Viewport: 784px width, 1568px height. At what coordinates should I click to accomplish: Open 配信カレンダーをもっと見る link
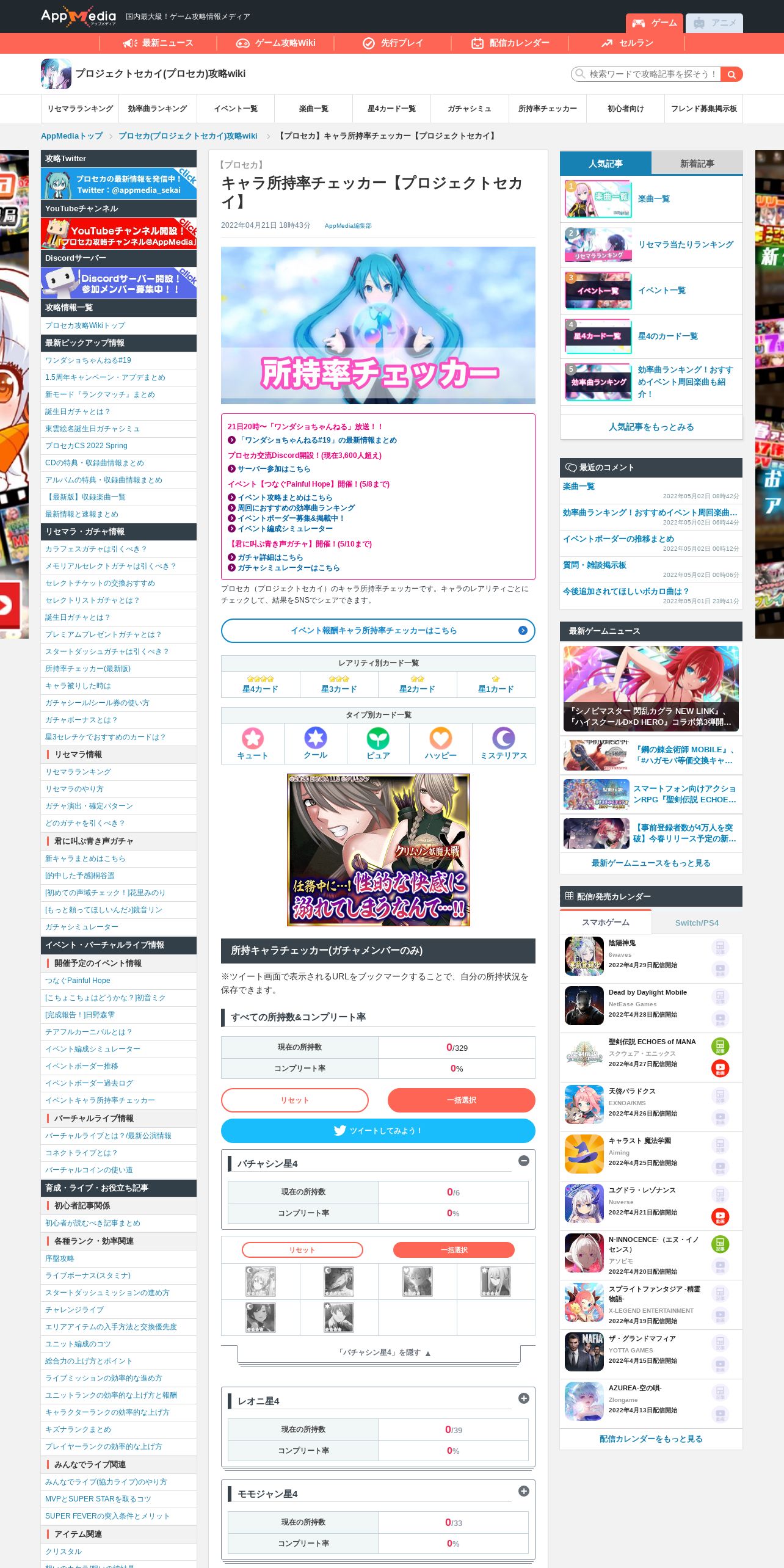(651, 1439)
